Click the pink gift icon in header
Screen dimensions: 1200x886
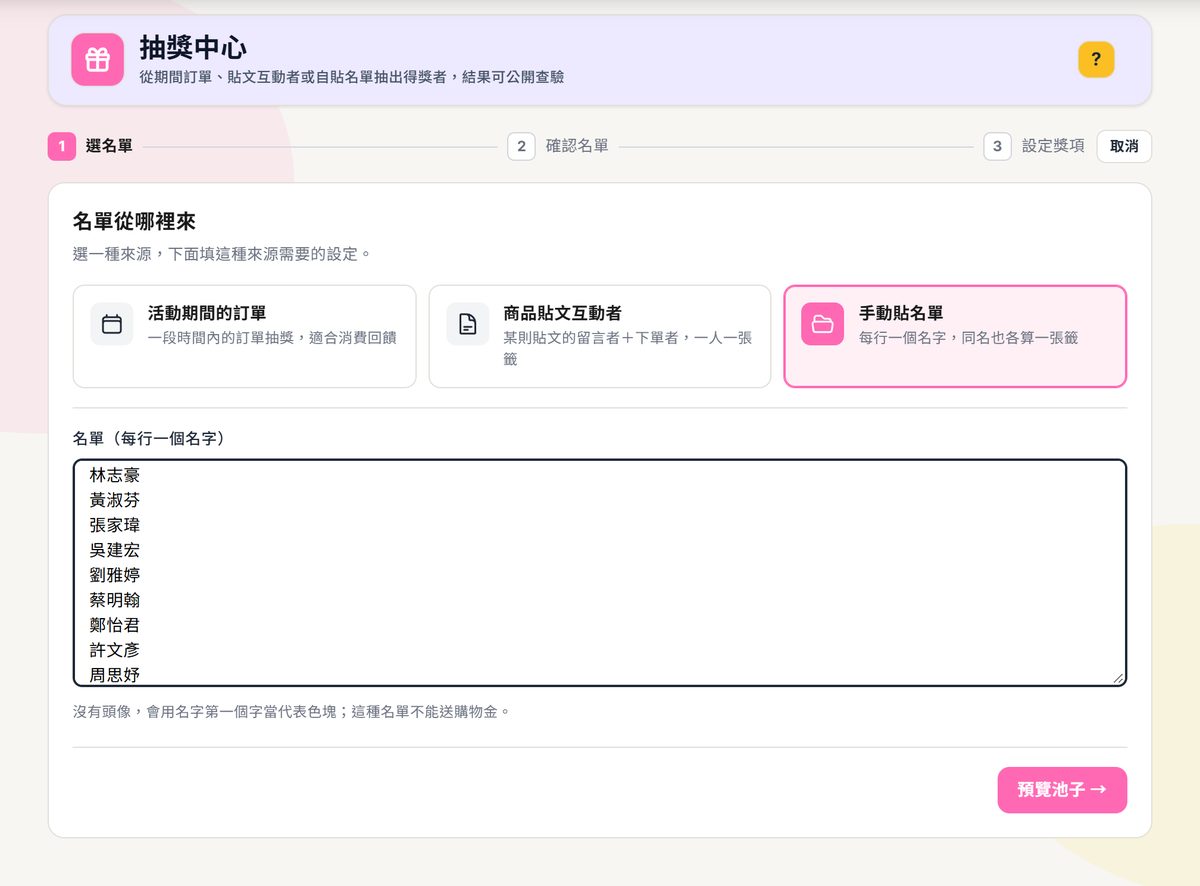97,60
